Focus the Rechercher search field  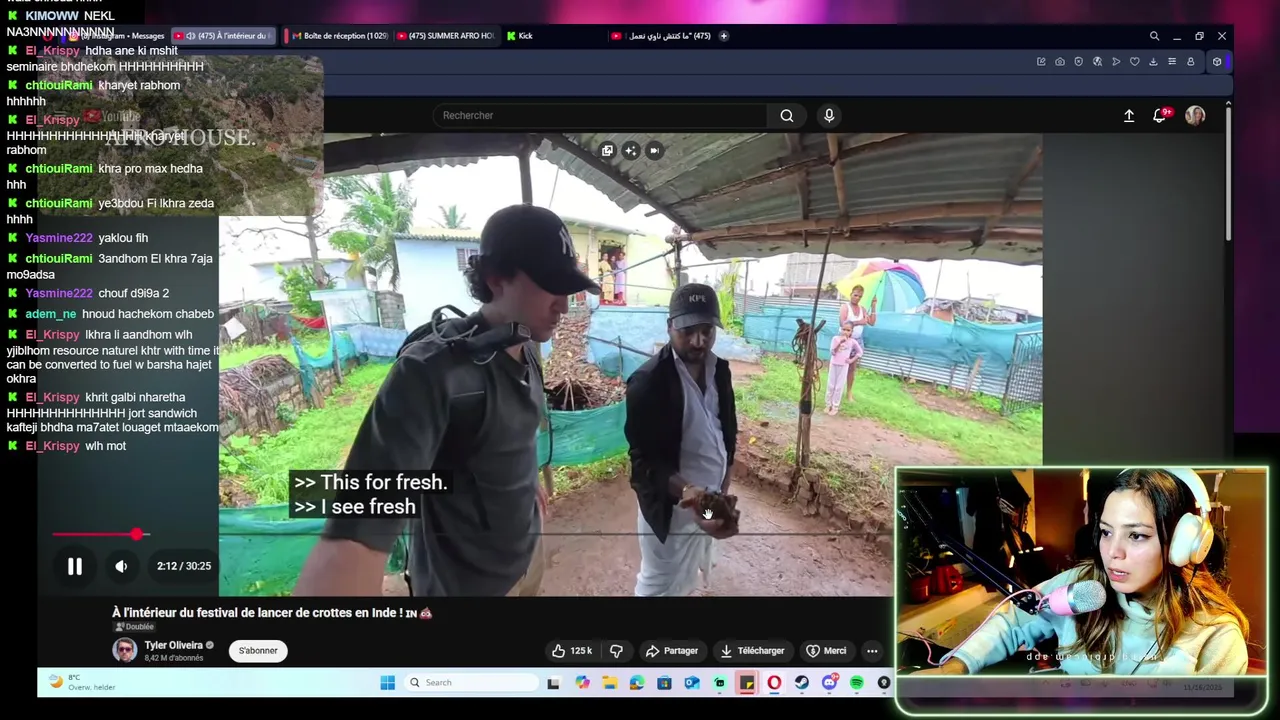click(600, 116)
